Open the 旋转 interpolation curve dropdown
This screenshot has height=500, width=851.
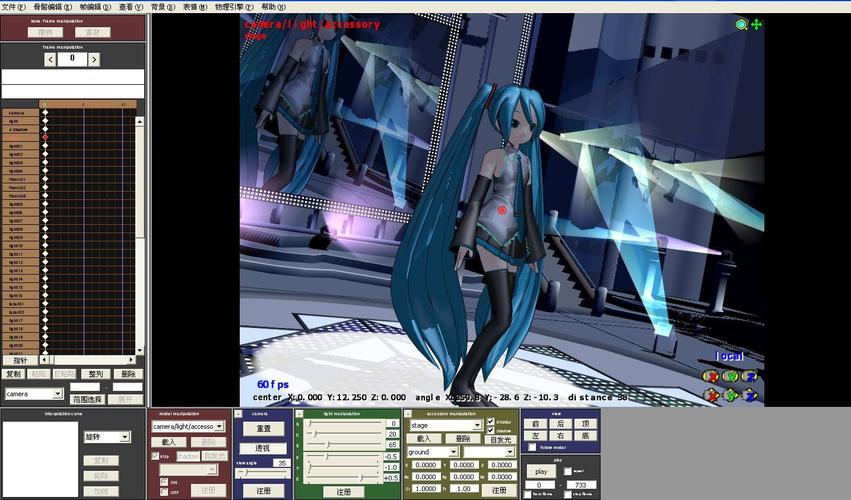125,436
